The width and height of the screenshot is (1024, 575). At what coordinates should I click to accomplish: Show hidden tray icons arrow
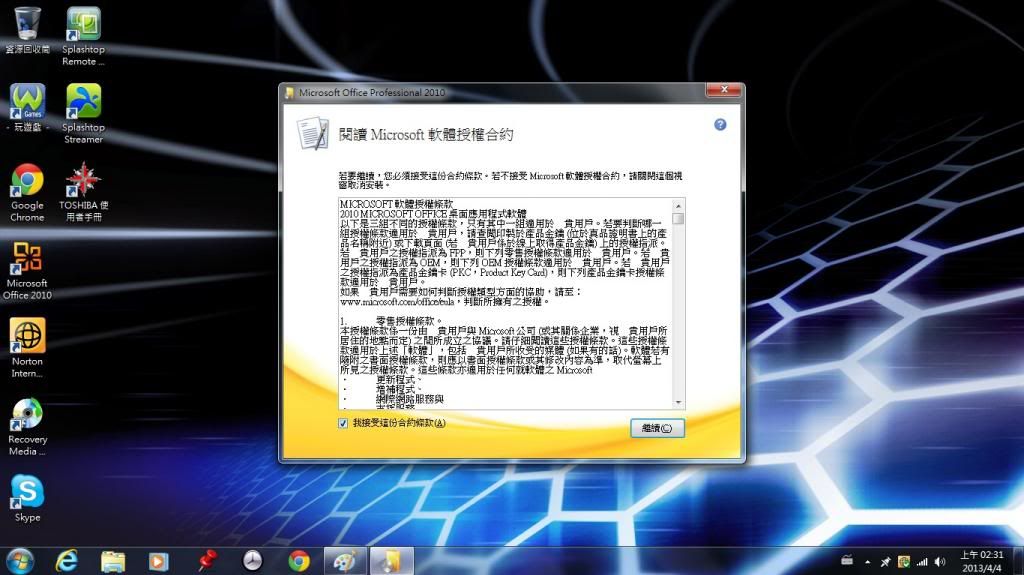(x=867, y=562)
